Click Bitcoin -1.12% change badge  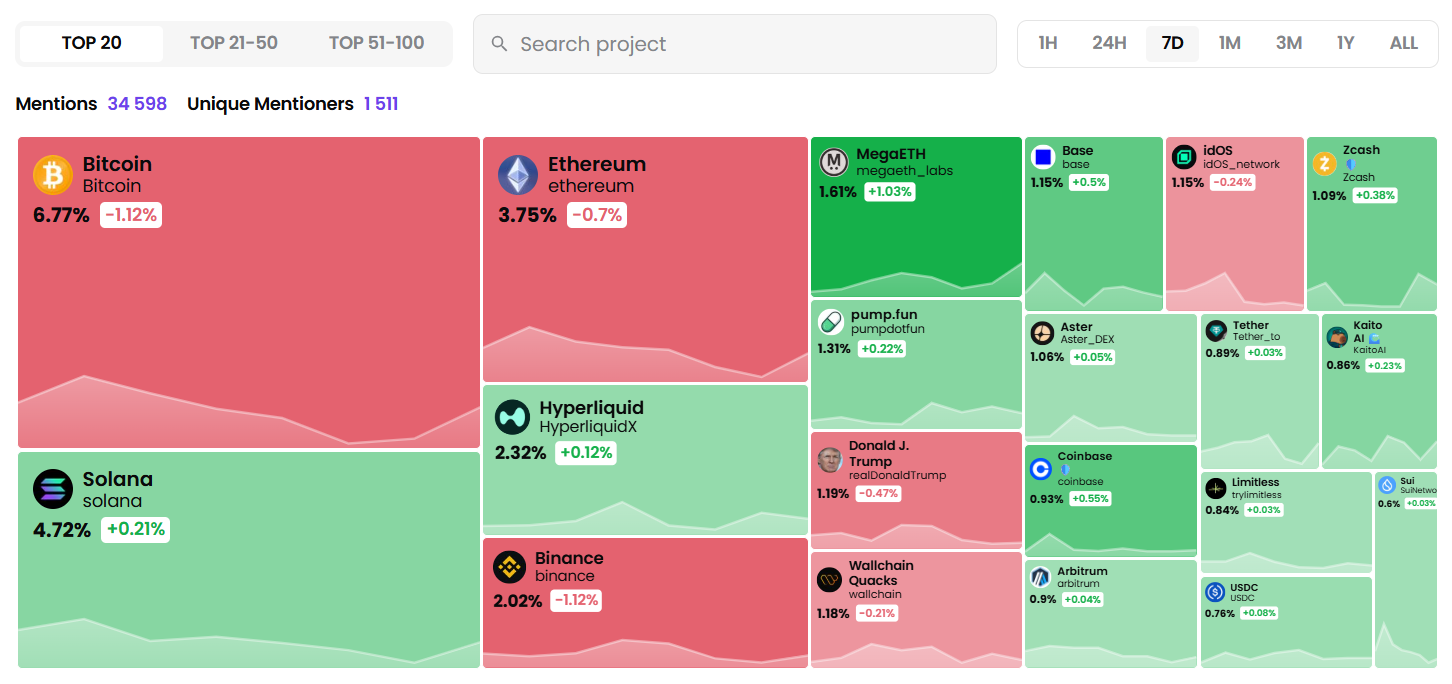pyautogui.click(x=131, y=215)
